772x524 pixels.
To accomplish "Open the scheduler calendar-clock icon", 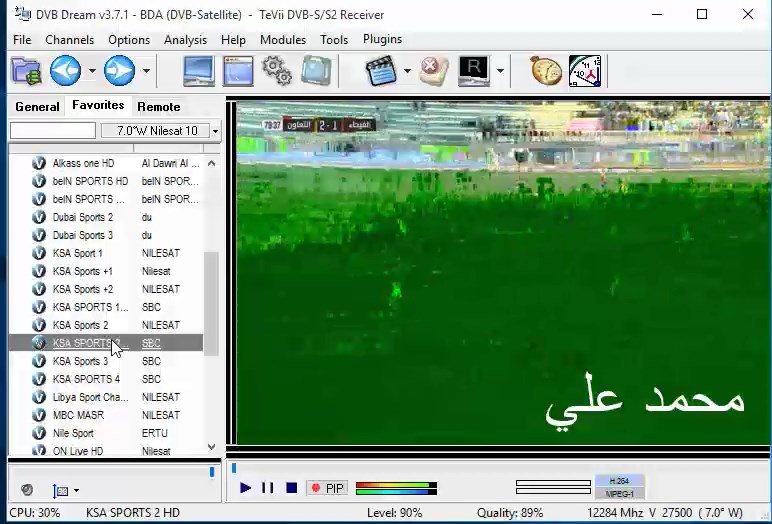I will pos(585,71).
